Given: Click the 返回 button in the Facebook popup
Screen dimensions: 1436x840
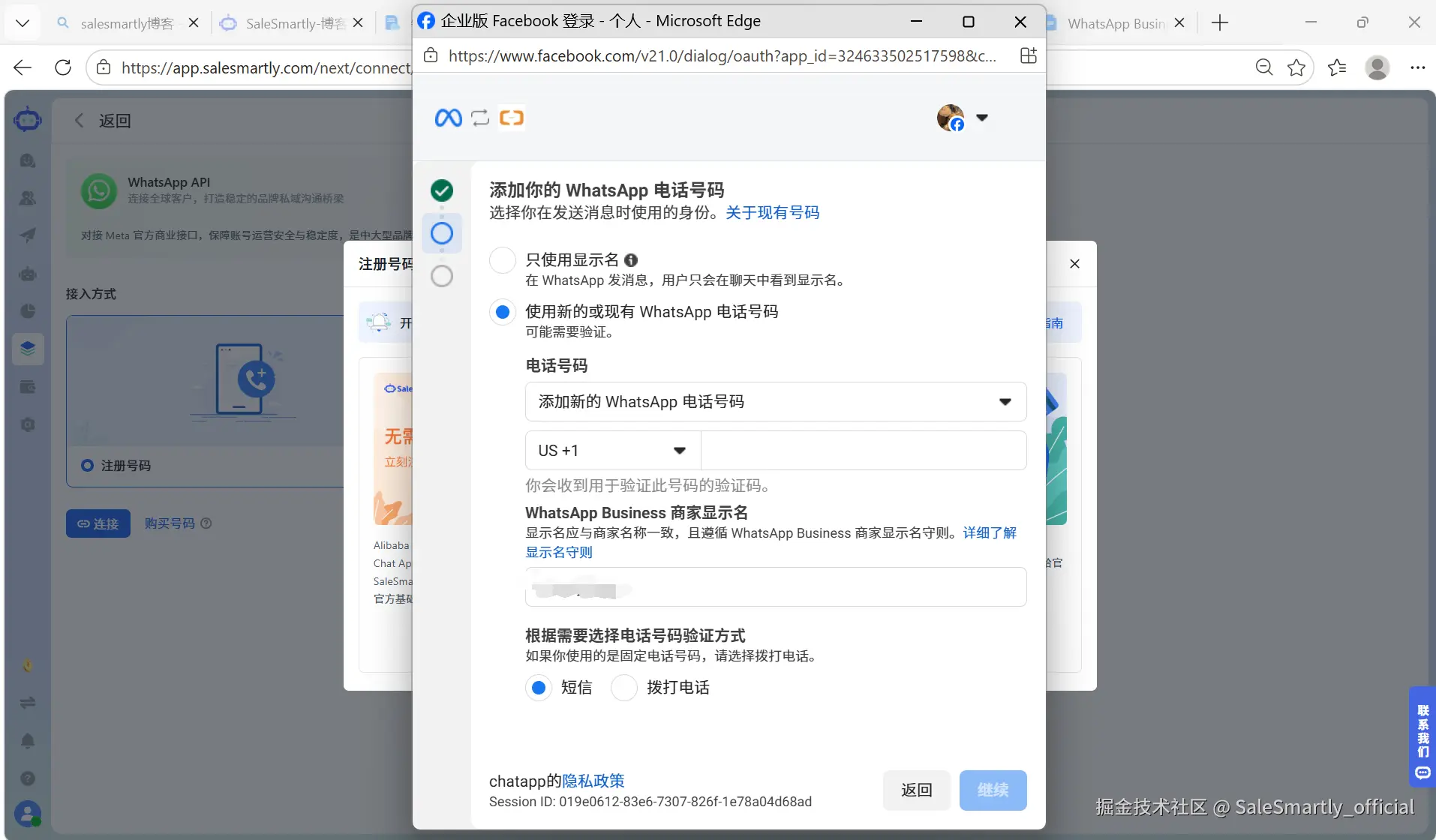Looking at the screenshot, I should [917, 790].
